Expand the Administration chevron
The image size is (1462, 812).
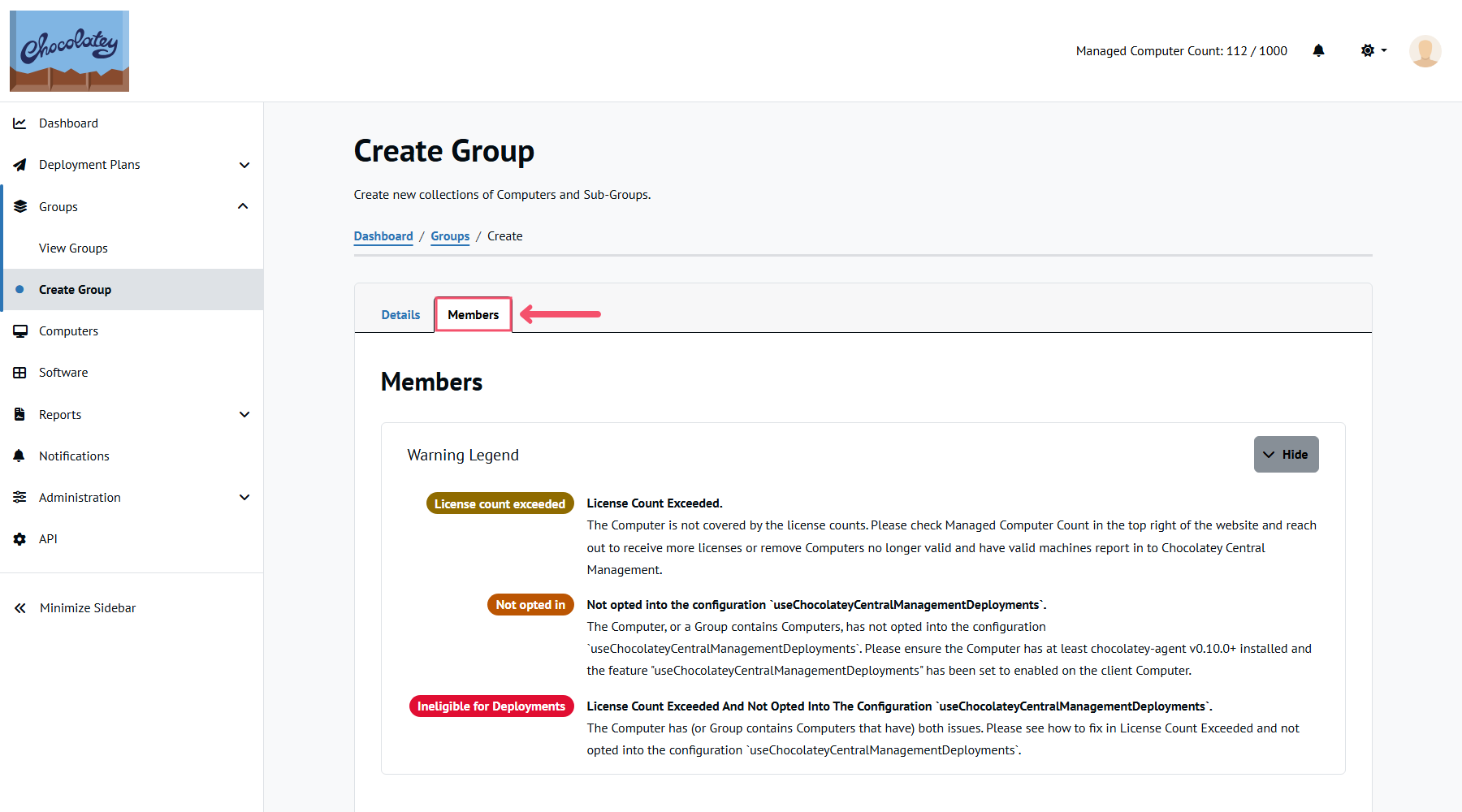coord(244,497)
